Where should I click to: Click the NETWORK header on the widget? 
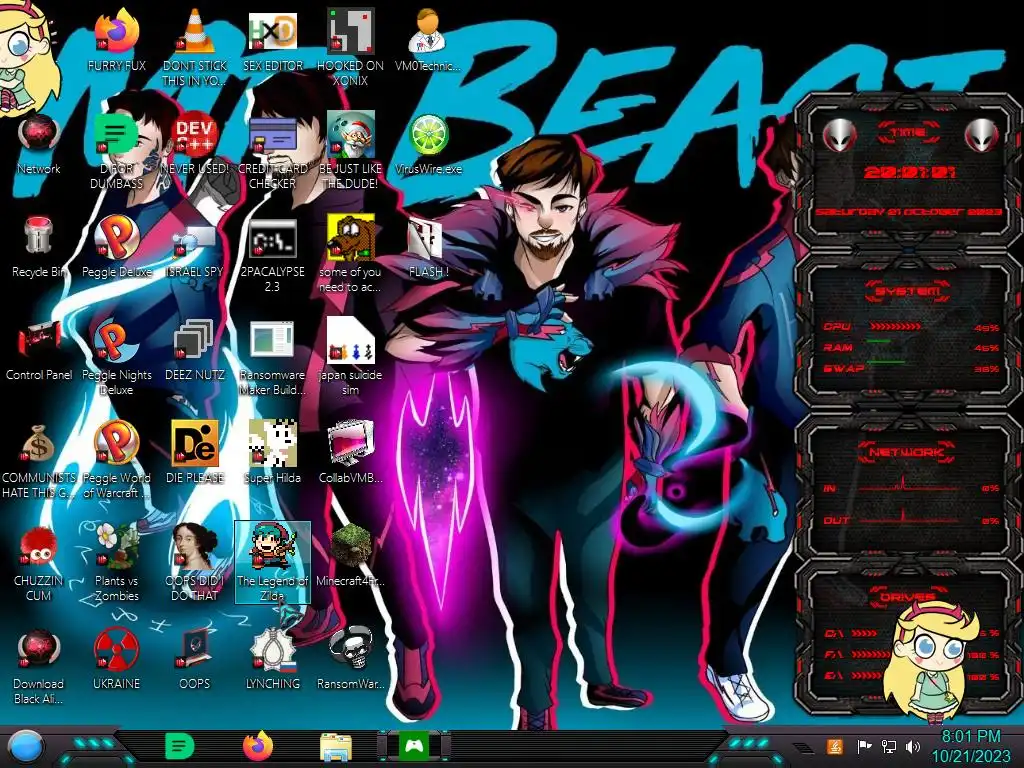907,451
